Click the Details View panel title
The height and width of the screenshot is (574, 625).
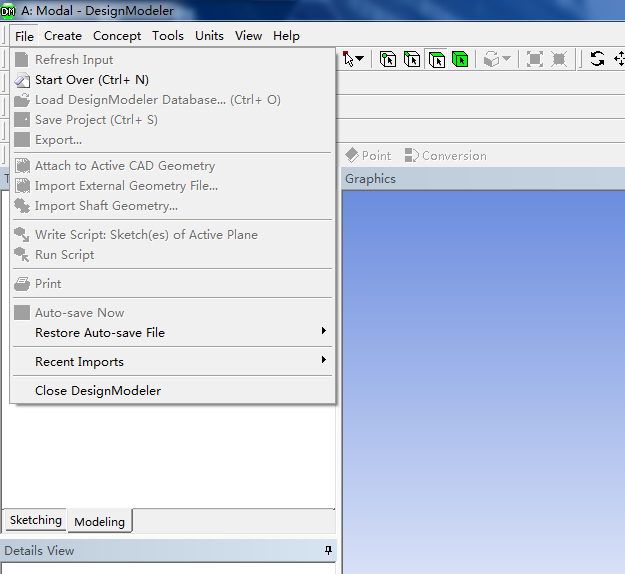(39, 550)
